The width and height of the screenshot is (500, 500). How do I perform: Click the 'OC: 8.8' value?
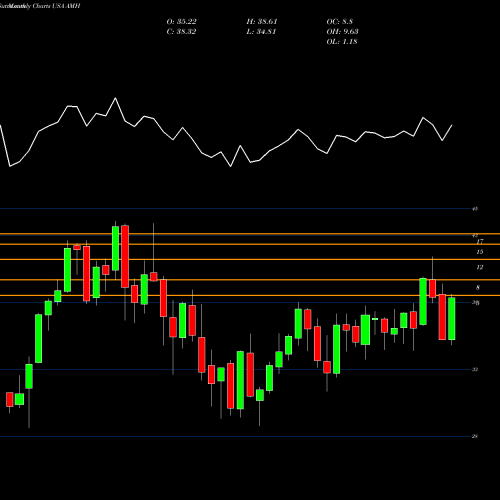[x=340, y=22]
